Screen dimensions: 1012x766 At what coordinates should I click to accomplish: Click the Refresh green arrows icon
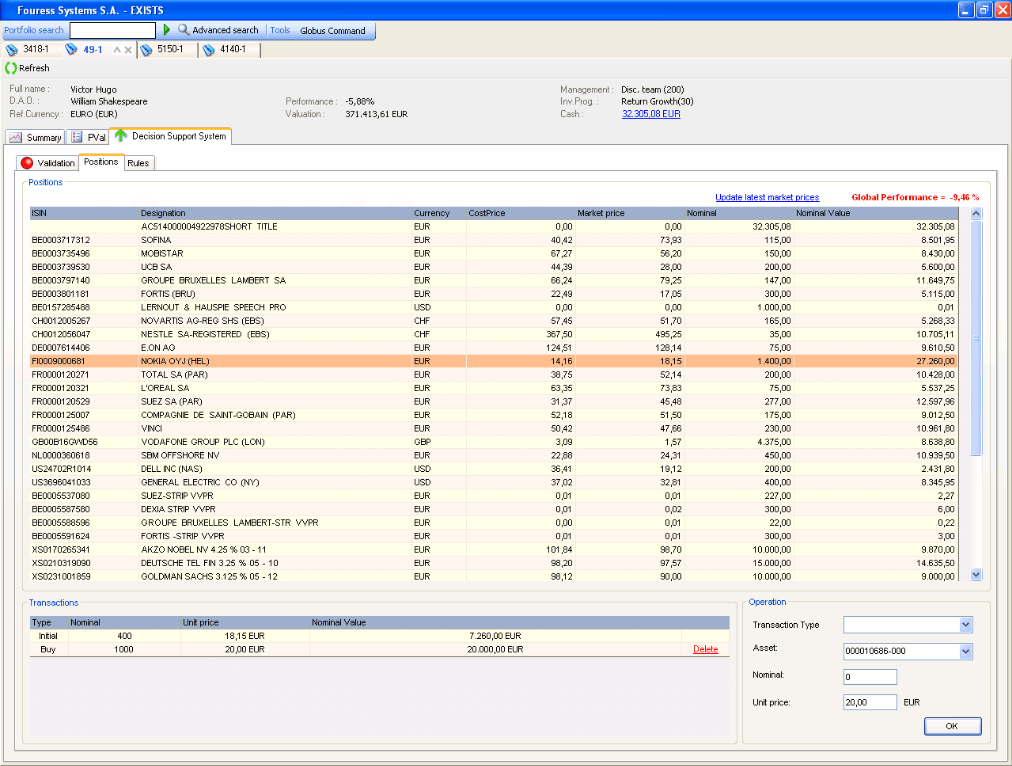10,68
